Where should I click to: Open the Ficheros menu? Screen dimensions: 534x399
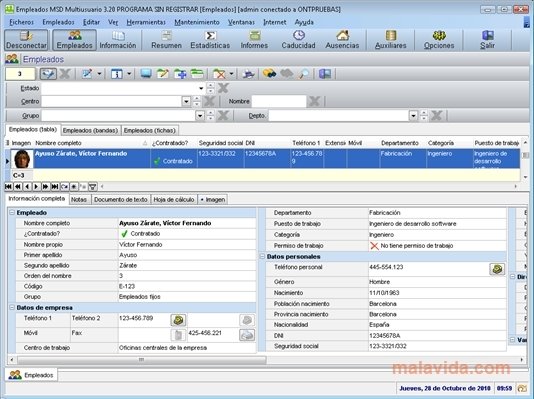(21, 22)
